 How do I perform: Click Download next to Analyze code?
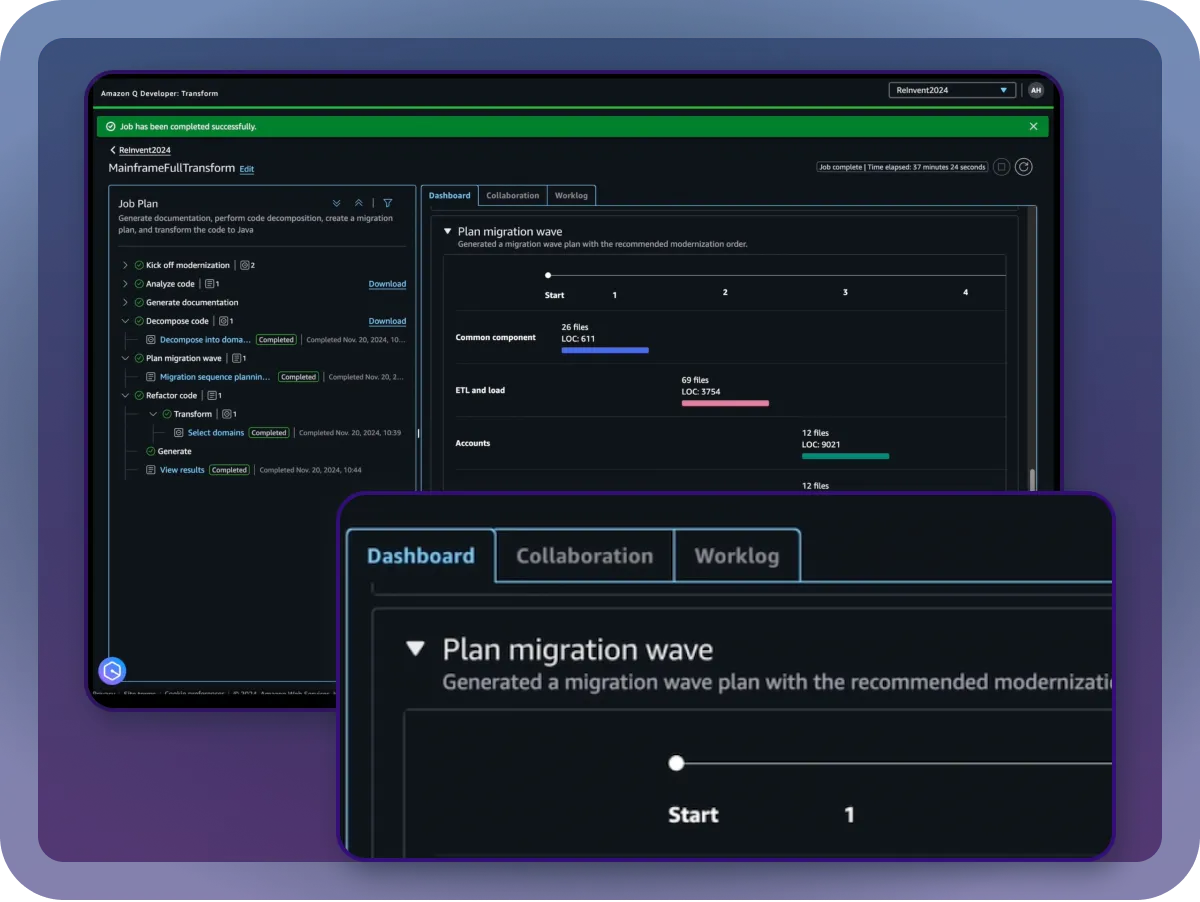tap(387, 283)
